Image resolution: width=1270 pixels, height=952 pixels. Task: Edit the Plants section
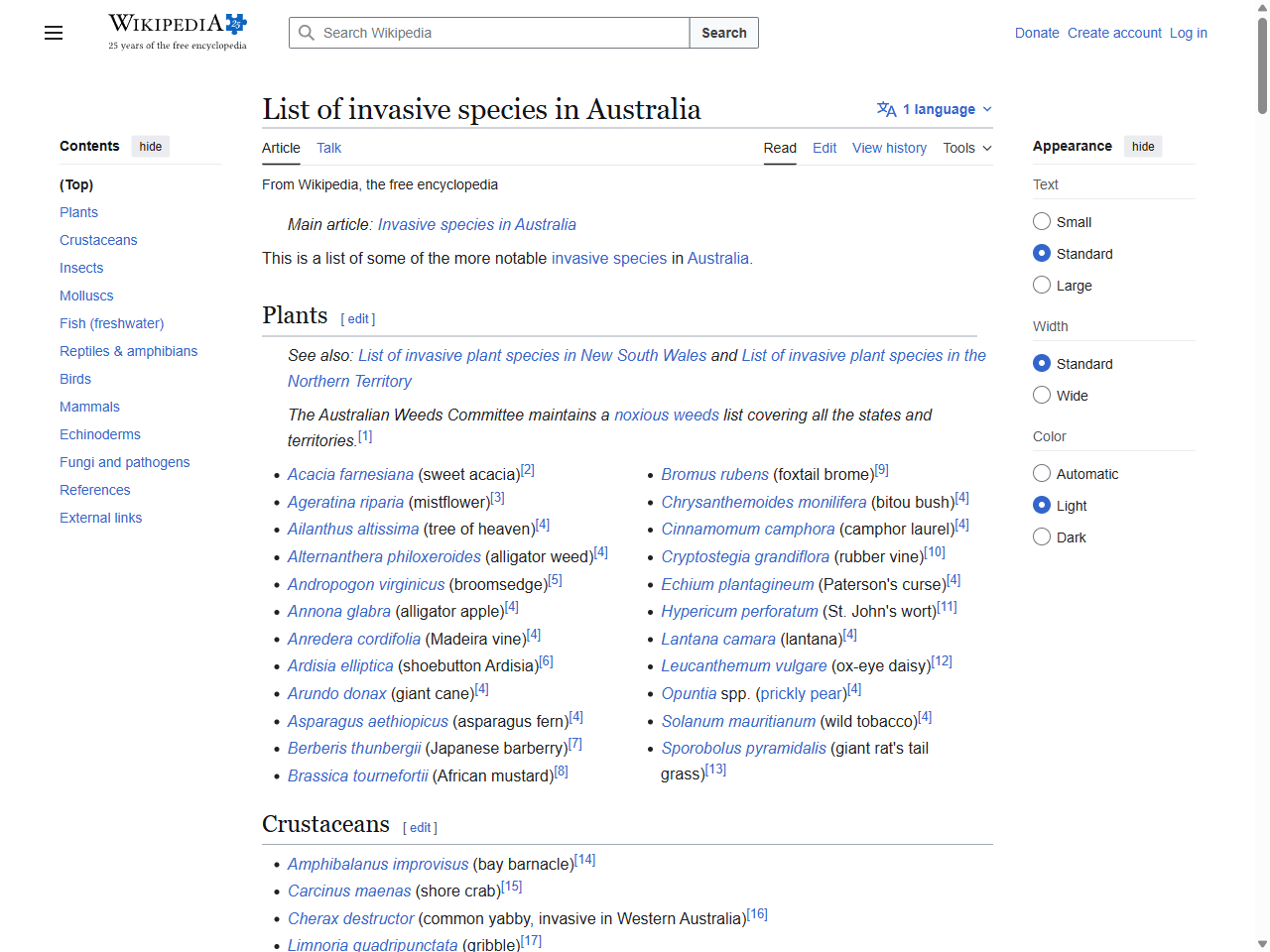click(358, 319)
